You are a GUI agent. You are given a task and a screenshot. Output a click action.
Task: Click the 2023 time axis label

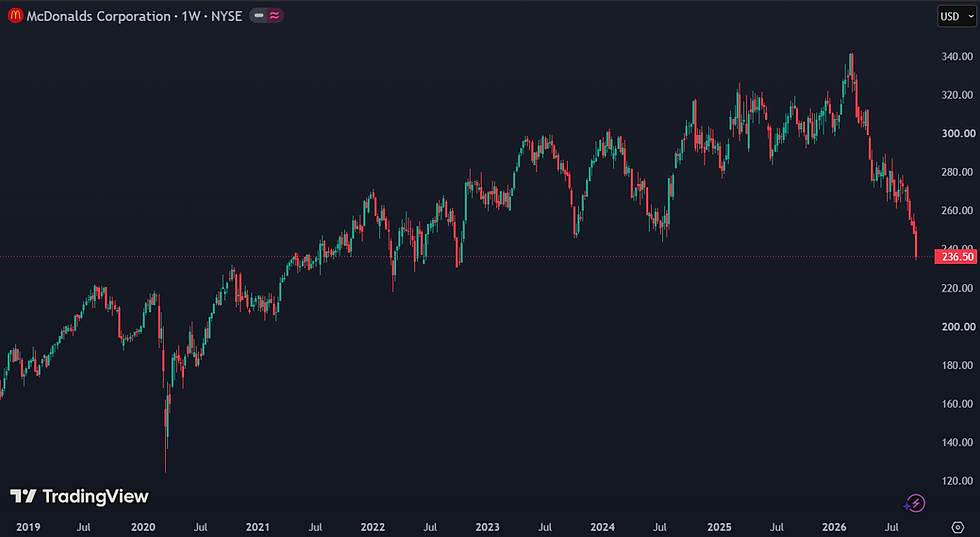click(488, 528)
